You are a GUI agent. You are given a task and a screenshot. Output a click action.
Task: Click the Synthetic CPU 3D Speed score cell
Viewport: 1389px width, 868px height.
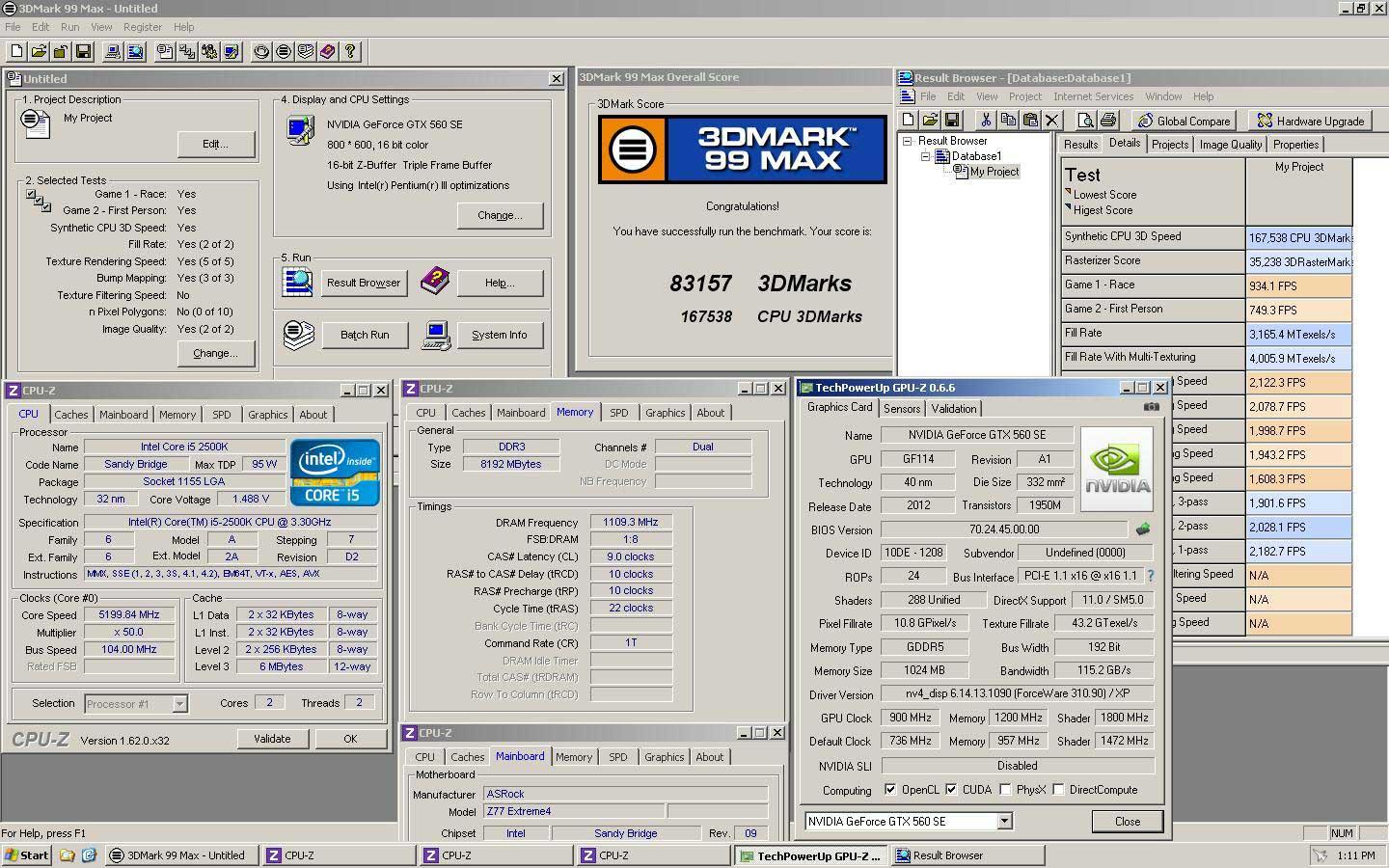pos(1299,237)
